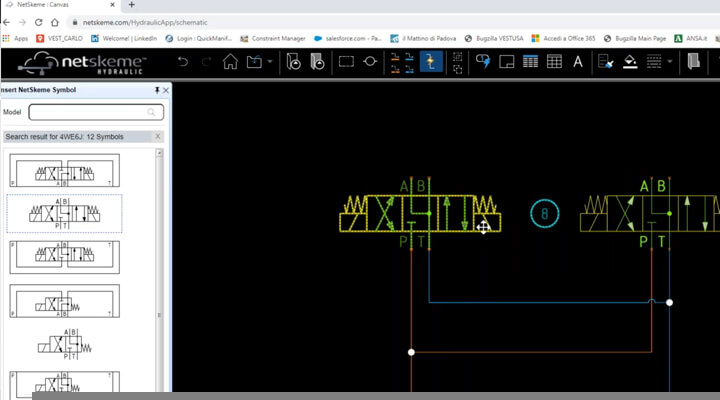The image size is (720, 400).
Task: Click the upper group selection icon
Action: click(x=457, y=56)
